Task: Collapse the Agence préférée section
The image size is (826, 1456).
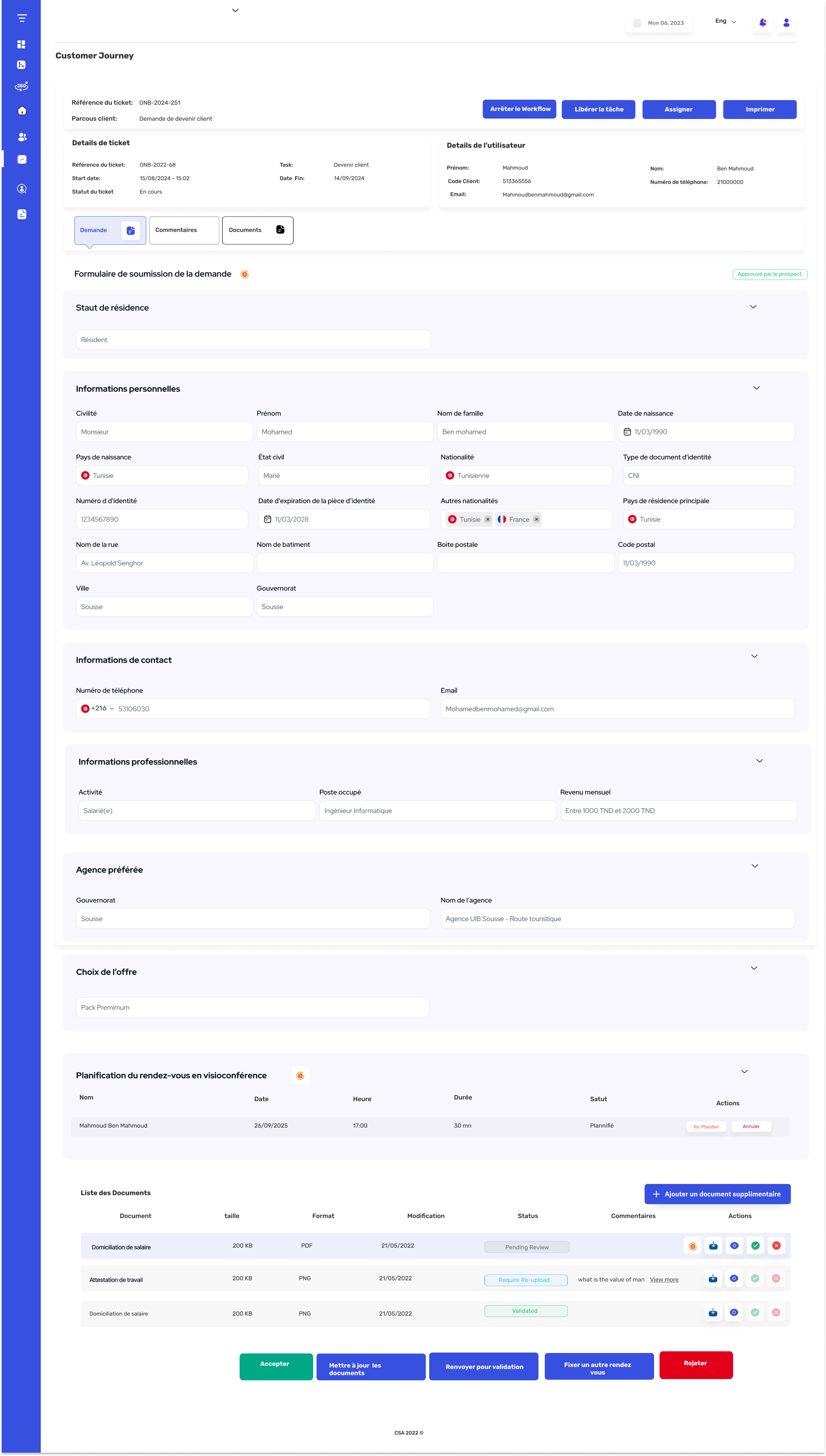Action: pyautogui.click(x=755, y=866)
